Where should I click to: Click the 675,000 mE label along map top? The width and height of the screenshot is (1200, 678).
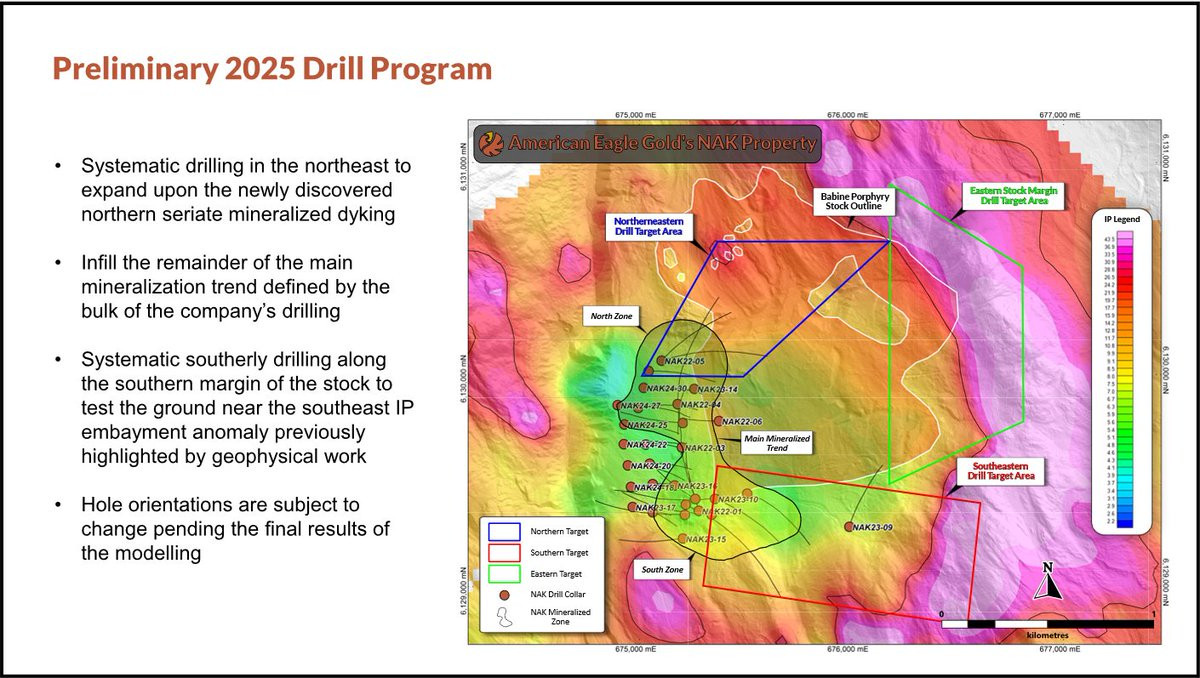(x=637, y=115)
